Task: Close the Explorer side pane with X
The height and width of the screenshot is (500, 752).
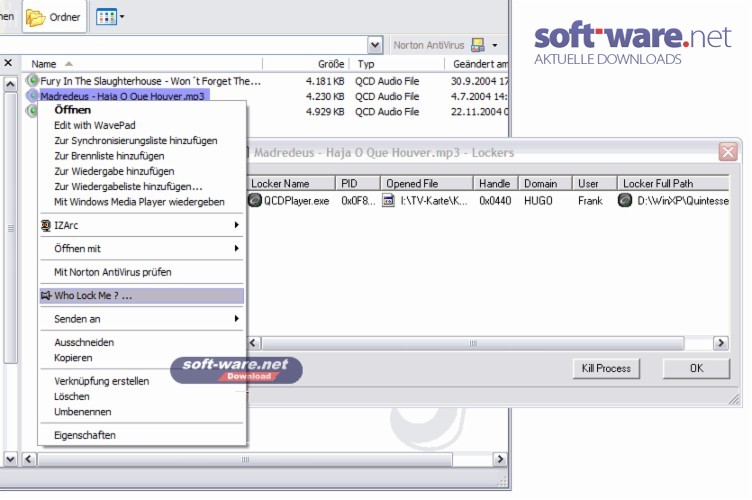Action: 8,63
